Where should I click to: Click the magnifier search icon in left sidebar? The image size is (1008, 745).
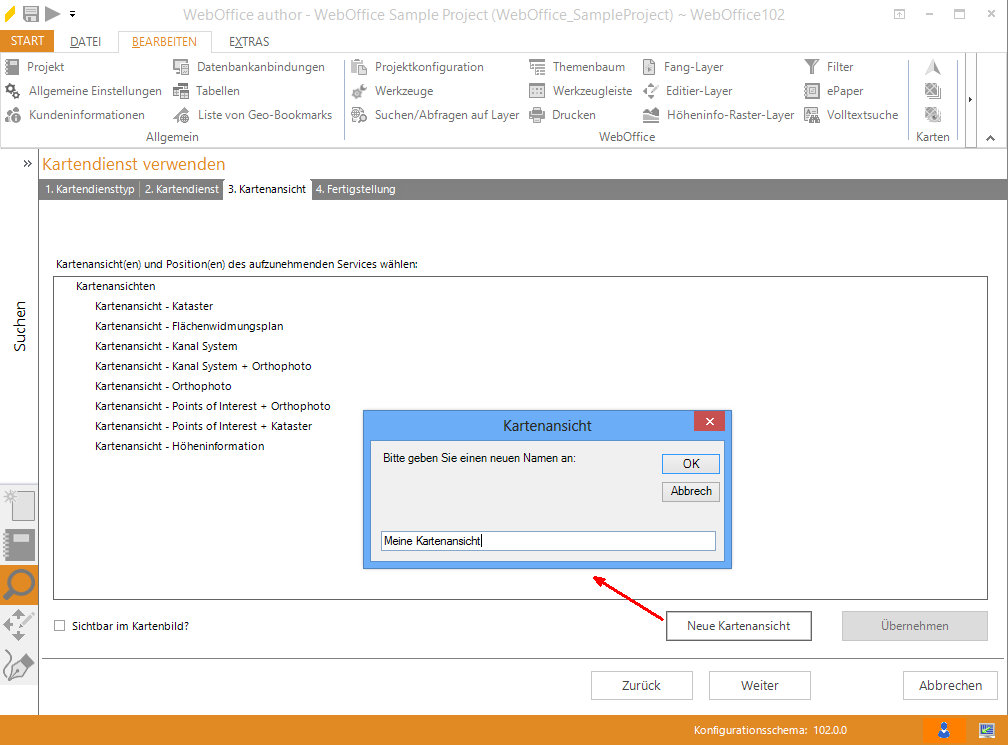tap(19, 584)
